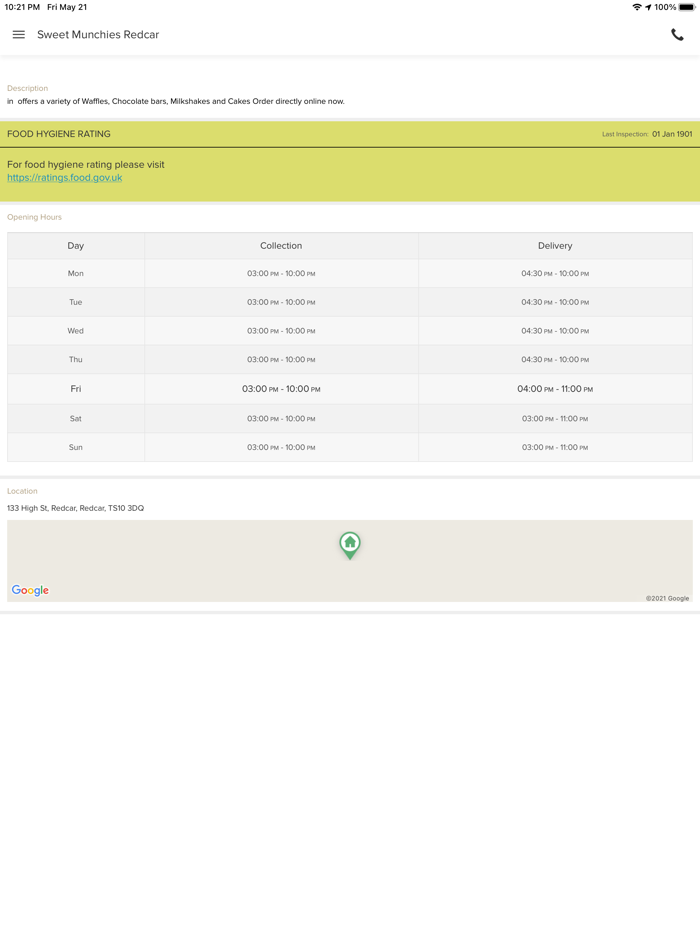Select the Sun day cell
Viewport: 700px width, 934px height.
click(x=76, y=447)
